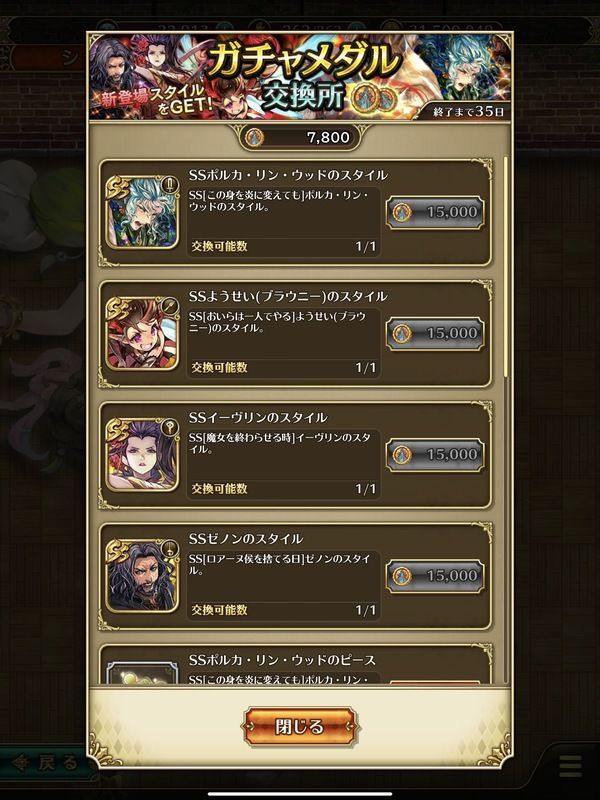Tap the twin medal icons in the banner
Image resolution: width=600 pixels, height=800 pixels.
[376, 96]
